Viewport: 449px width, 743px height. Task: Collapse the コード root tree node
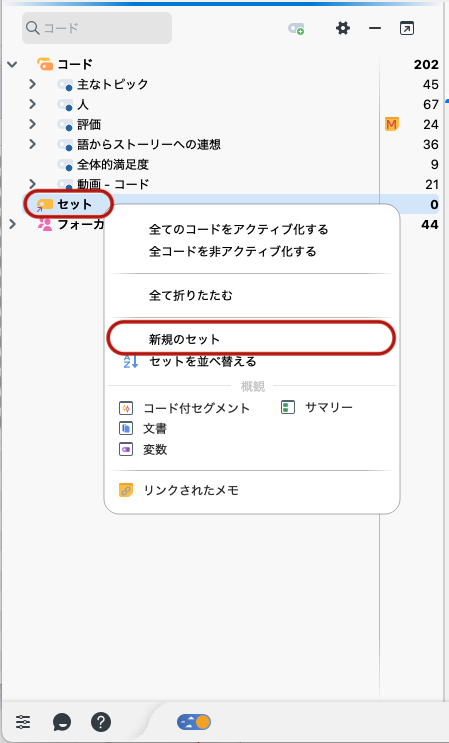[12, 64]
